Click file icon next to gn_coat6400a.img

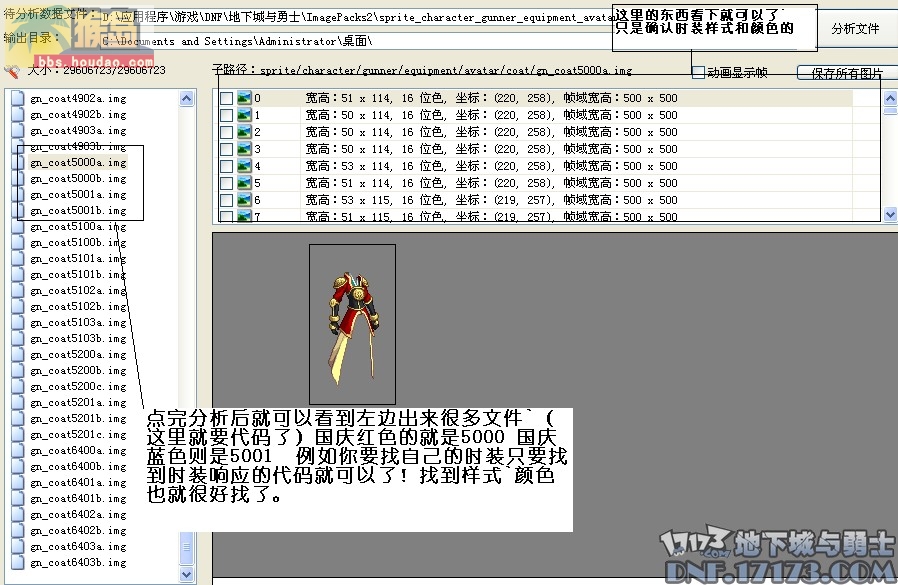click(18, 451)
